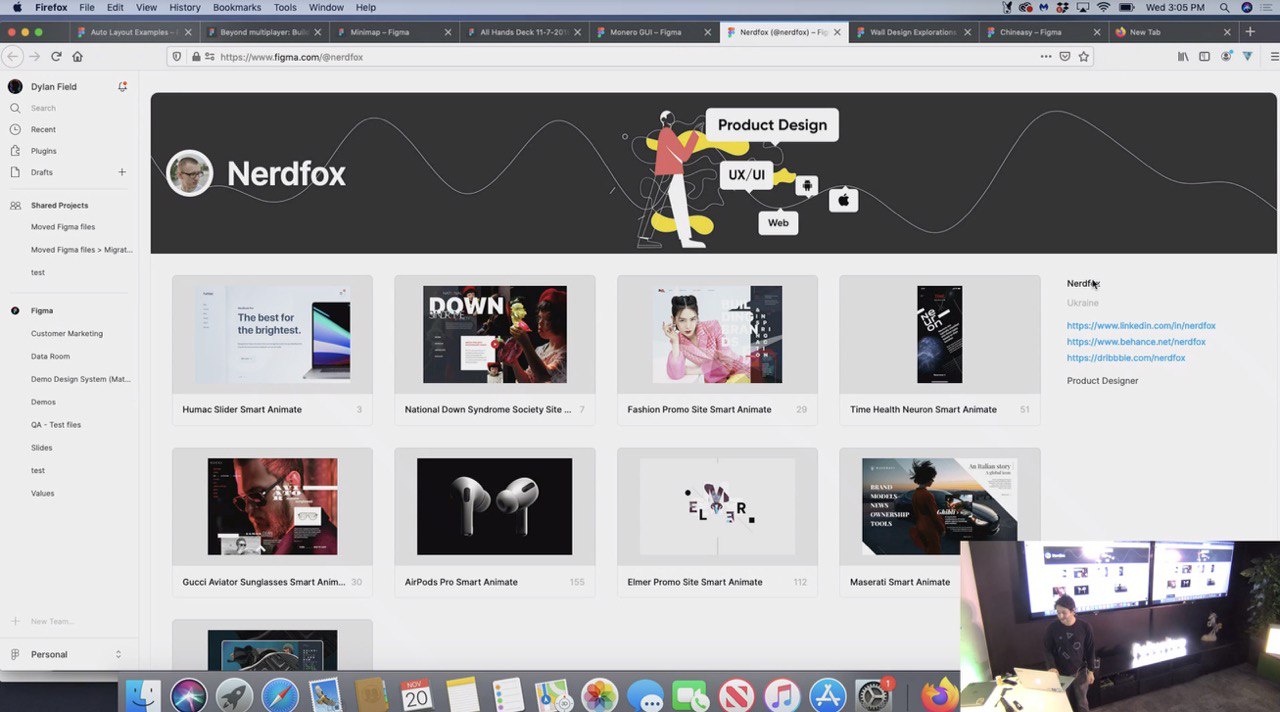Viewport: 1280px width, 712px height.
Task: Open the Firefox library icon
Action: pyautogui.click(x=1183, y=57)
